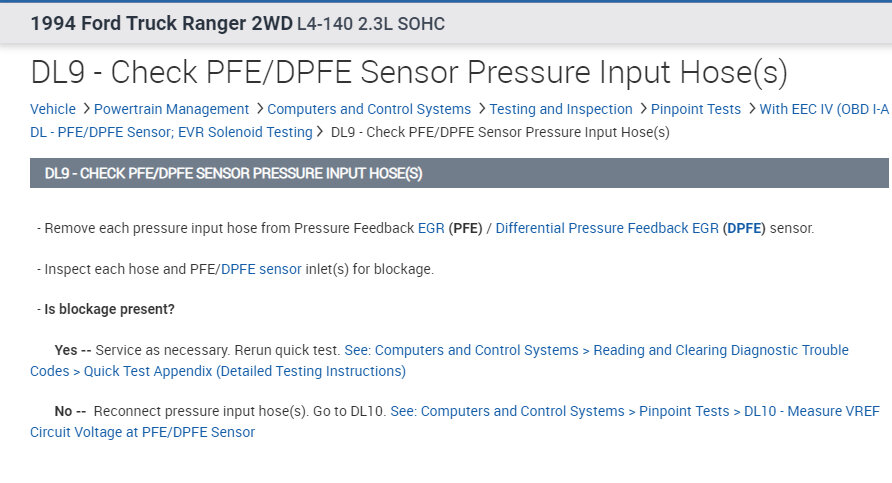892x483 pixels.
Task: Click the Vehicle breadcrumb link
Action: [x=53, y=109]
